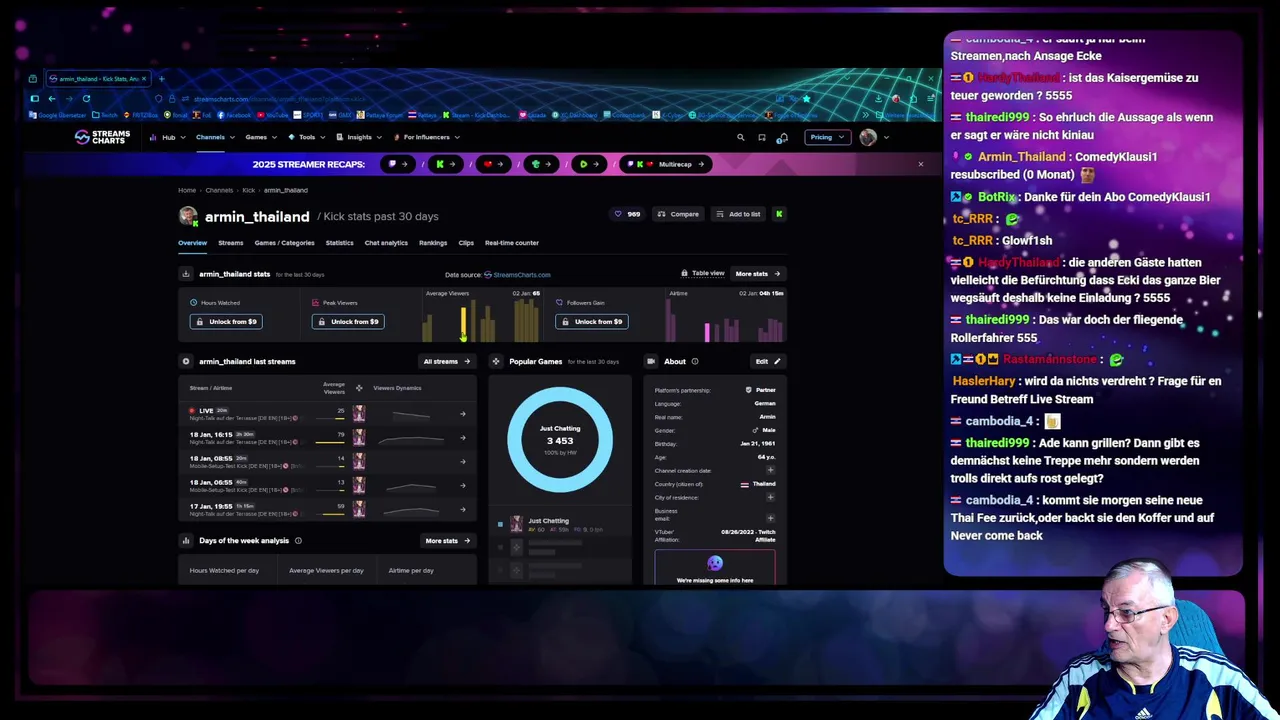Open the Kick streamer recap pill
The width and height of the screenshot is (1280, 720).
(446, 164)
